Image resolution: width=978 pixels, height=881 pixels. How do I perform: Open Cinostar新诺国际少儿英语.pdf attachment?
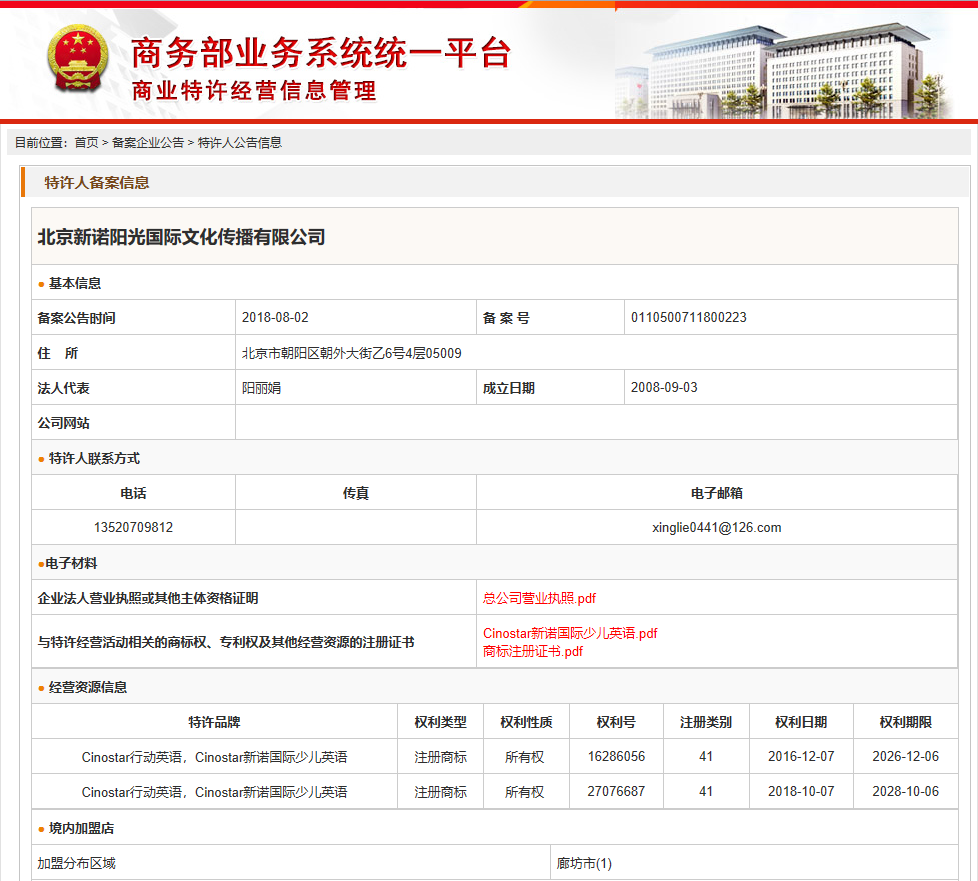point(570,633)
